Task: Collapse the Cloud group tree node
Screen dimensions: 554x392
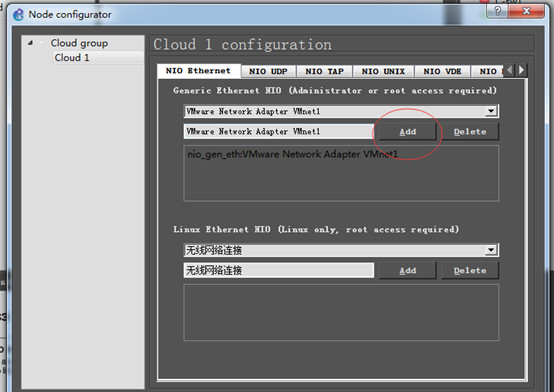Action: (x=31, y=43)
